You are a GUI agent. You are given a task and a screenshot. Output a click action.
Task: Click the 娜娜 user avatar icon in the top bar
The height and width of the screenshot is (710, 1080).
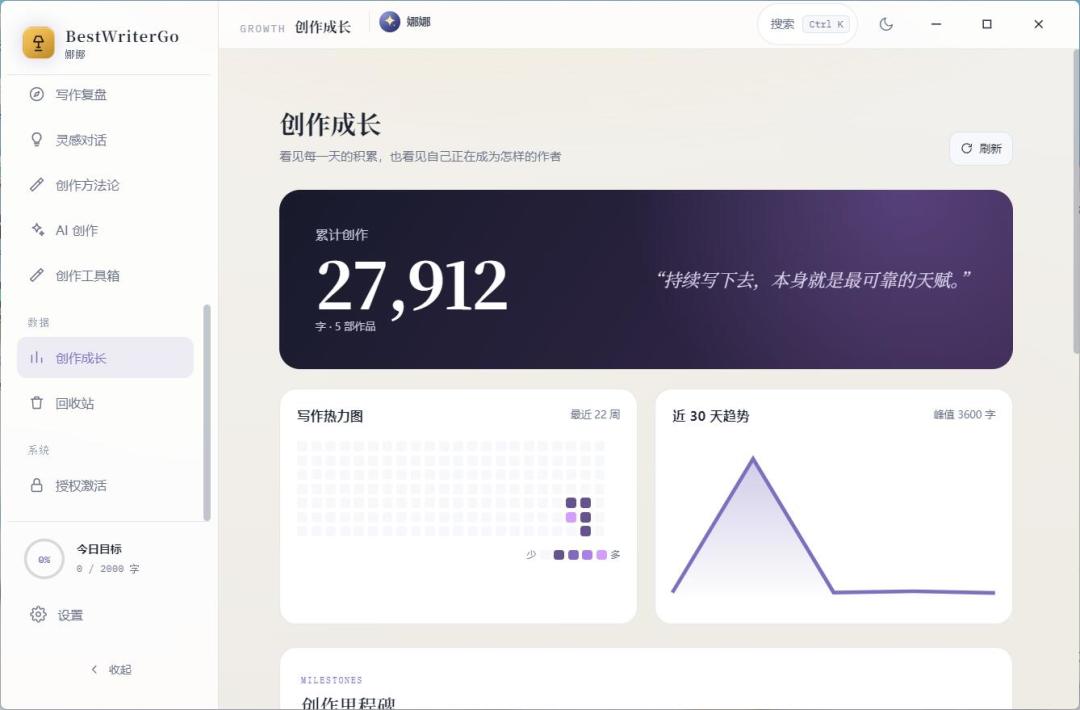click(x=390, y=22)
